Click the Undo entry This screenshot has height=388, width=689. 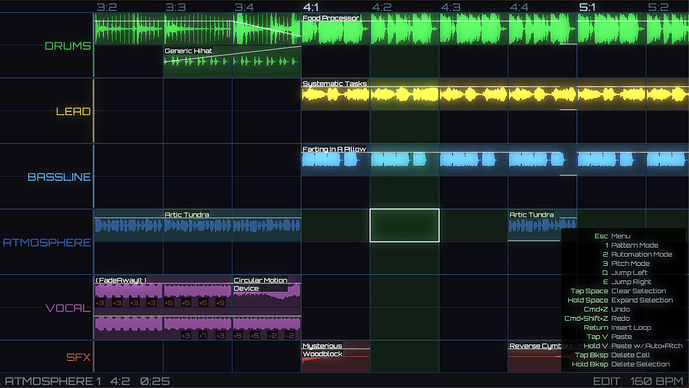[606, 309]
